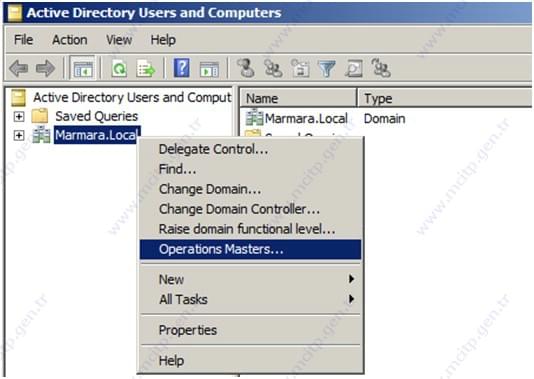Click the Back arrow toolbar icon
The image size is (534, 379).
point(18,68)
